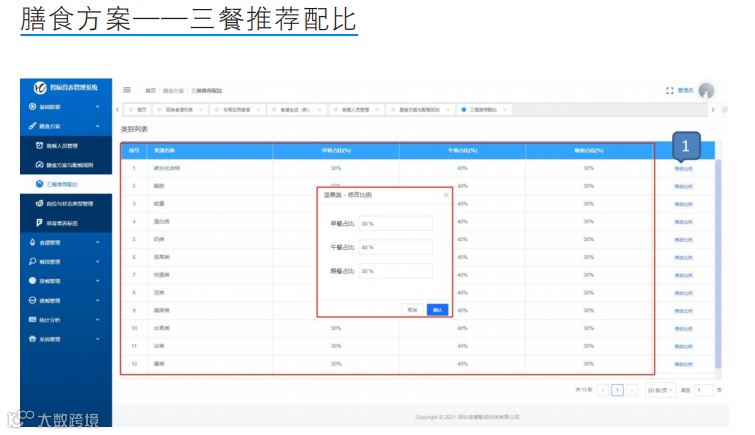755x435 pixels.
Task: Click 修改比例 link for row 1
Action: pyautogui.click(x=683, y=169)
